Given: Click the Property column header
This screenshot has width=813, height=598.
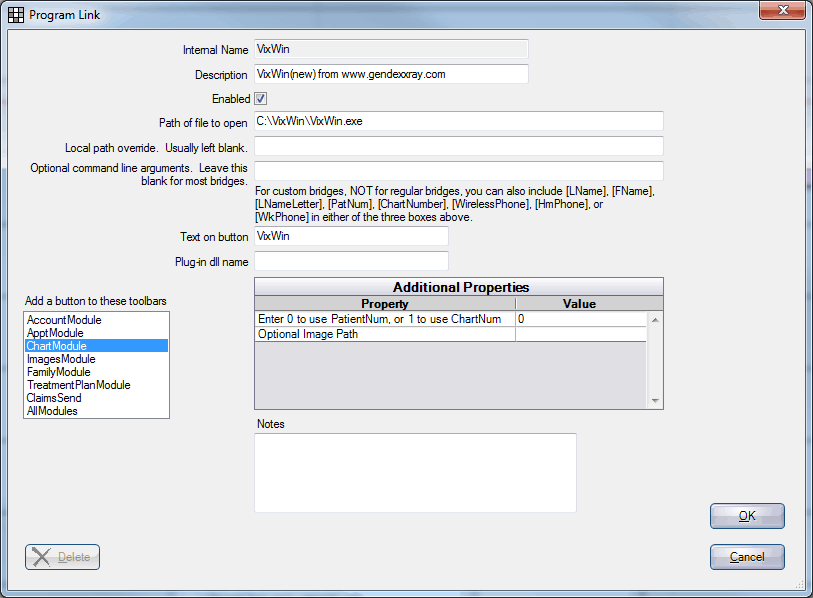Looking at the screenshot, I should click(x=385, y=304).
